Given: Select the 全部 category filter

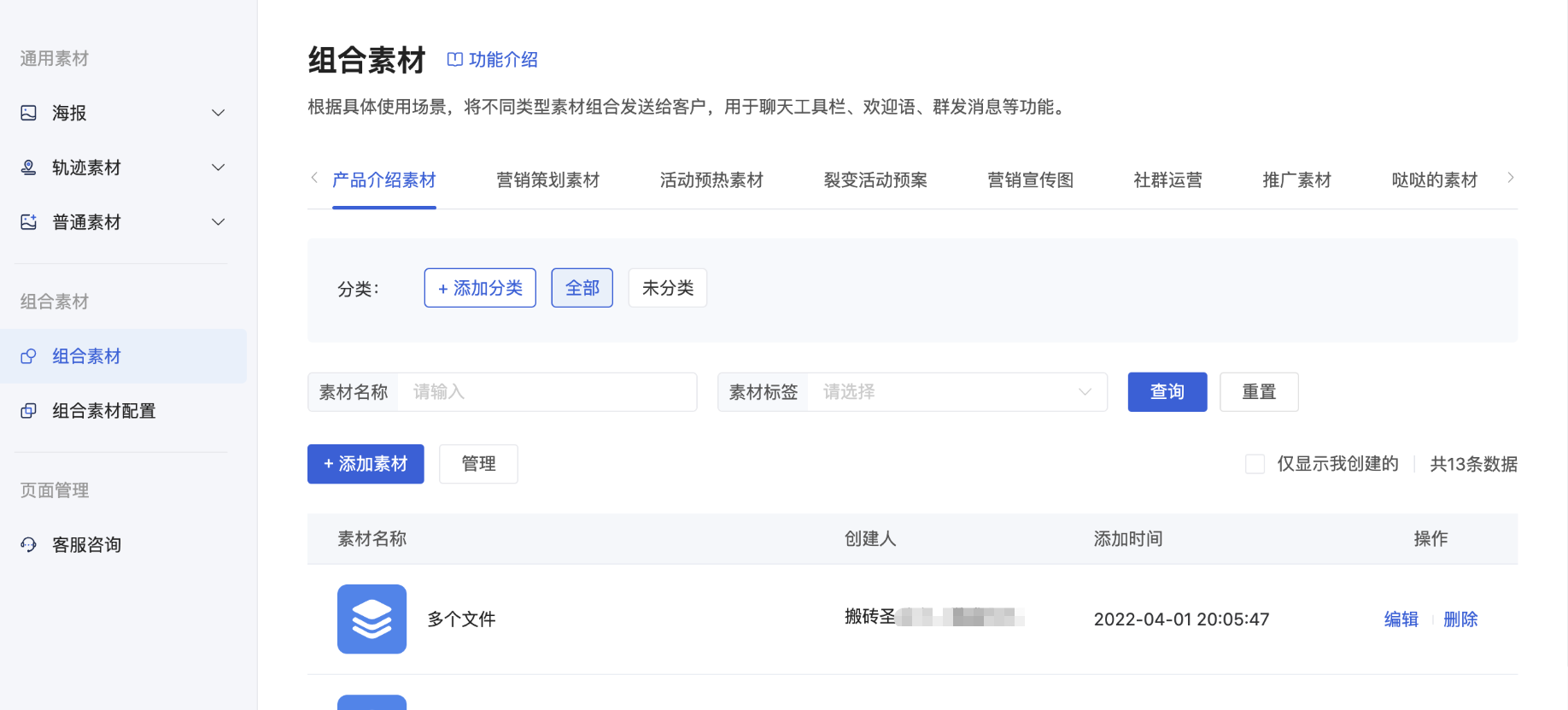Looking at the screenshot, I should tap(582, 288).
